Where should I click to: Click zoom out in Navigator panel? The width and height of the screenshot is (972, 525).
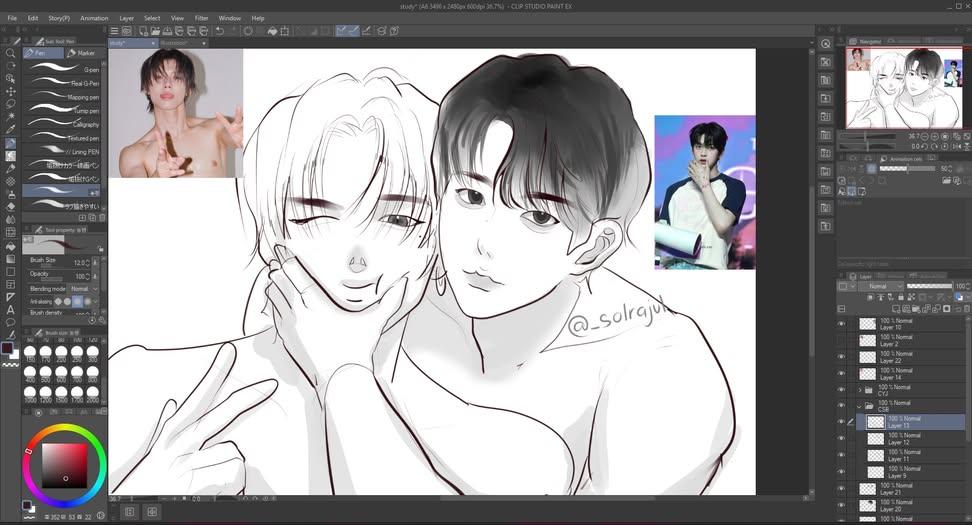click(x=925, y=136)
